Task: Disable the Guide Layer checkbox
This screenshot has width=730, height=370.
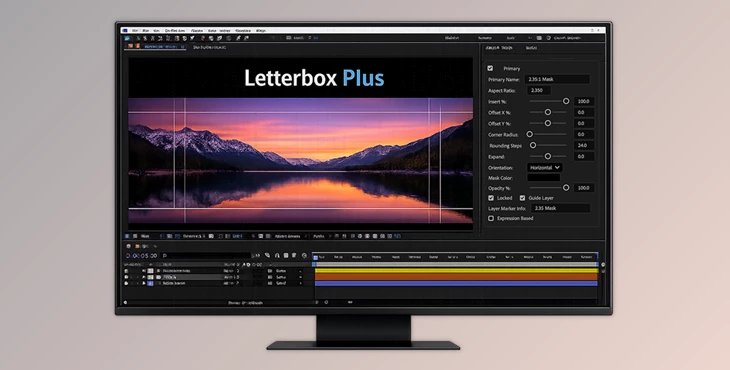Action: tap(522, 198)
